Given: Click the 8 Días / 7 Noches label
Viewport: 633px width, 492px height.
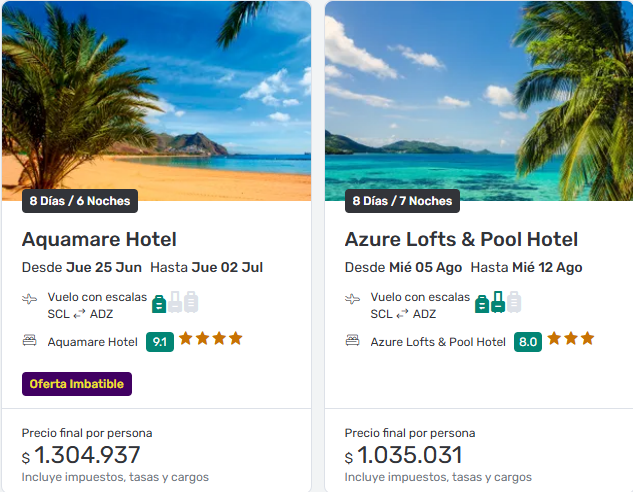Looking at the screenshot, I should (402, 201).
